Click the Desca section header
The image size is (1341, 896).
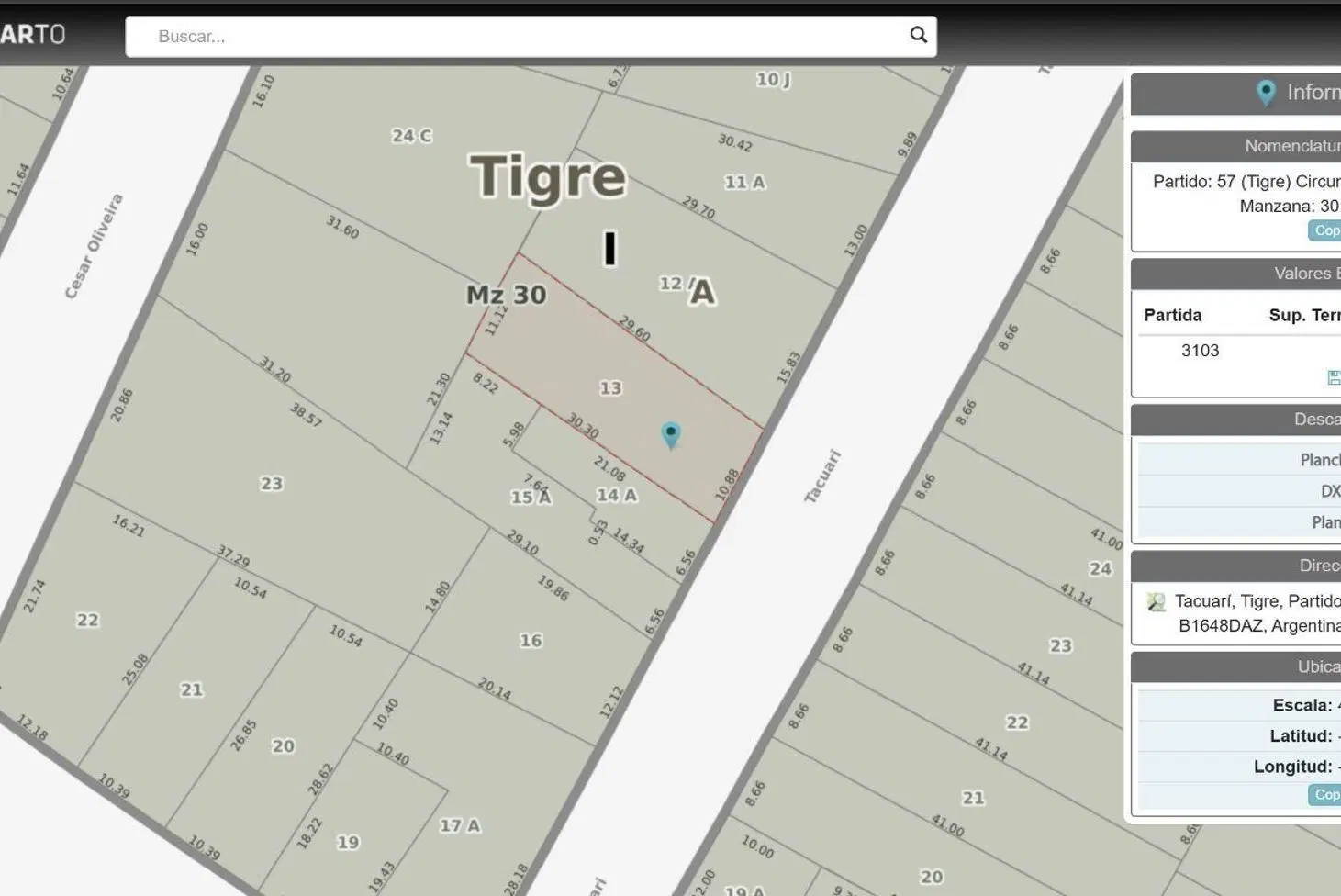coord(1235,420)
